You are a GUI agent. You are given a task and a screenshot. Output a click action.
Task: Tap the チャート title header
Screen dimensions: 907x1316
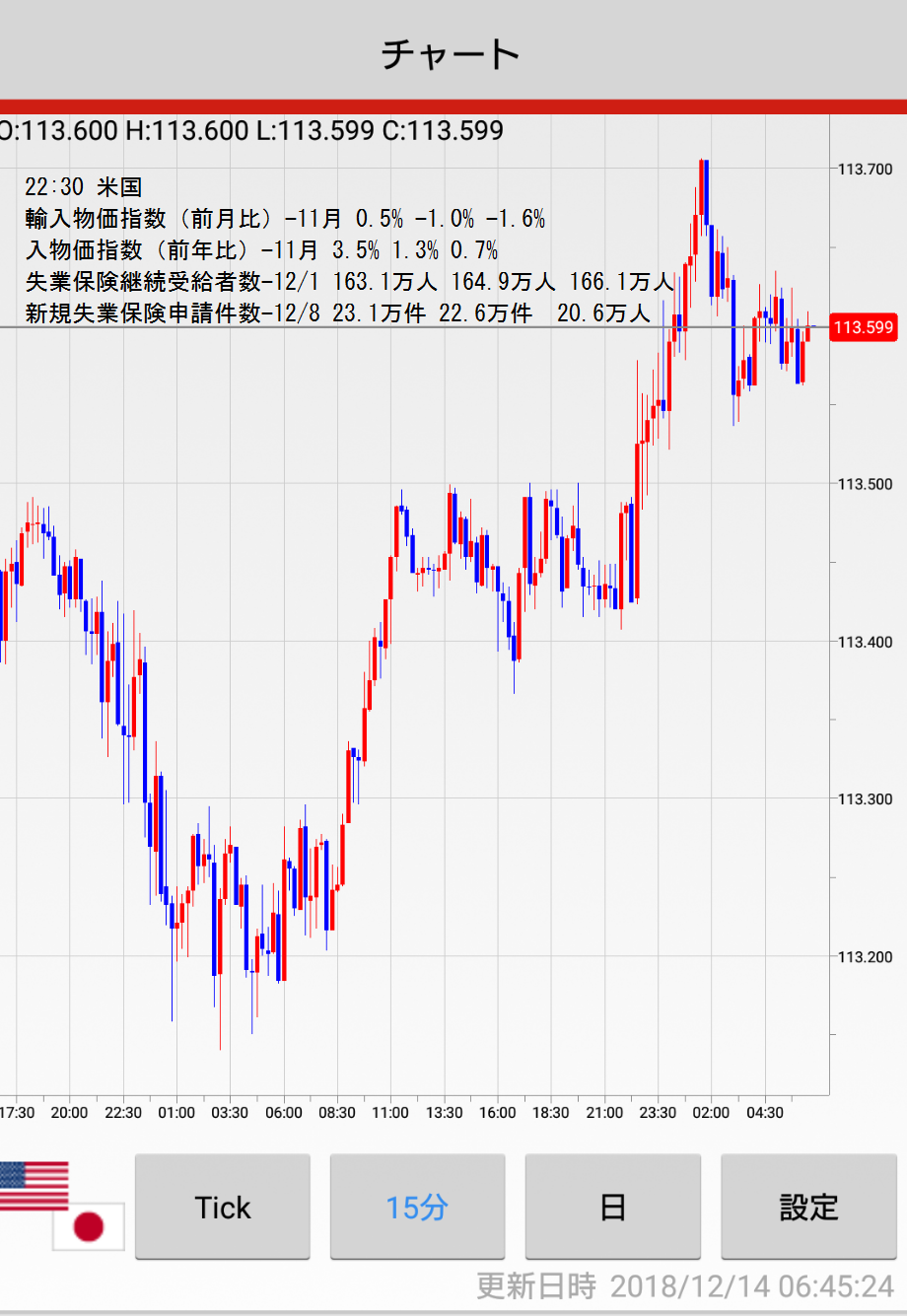pyautogui.click(x=452, y=53)
